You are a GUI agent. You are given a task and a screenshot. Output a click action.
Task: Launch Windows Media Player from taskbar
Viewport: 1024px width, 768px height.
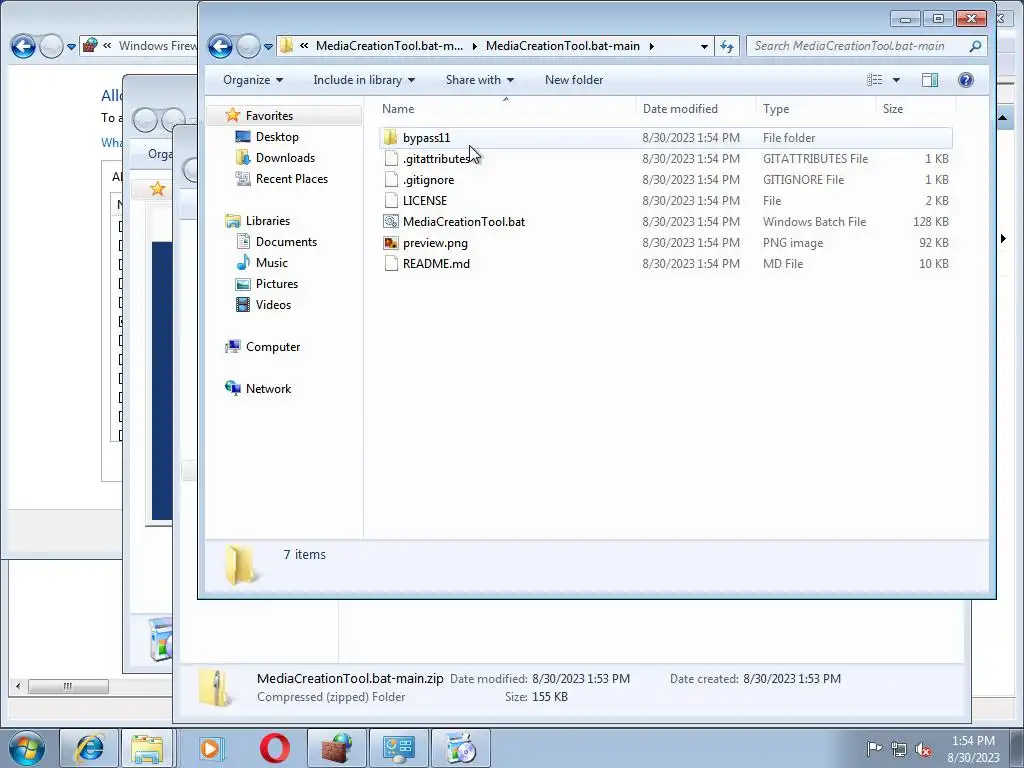coord(210,748)
